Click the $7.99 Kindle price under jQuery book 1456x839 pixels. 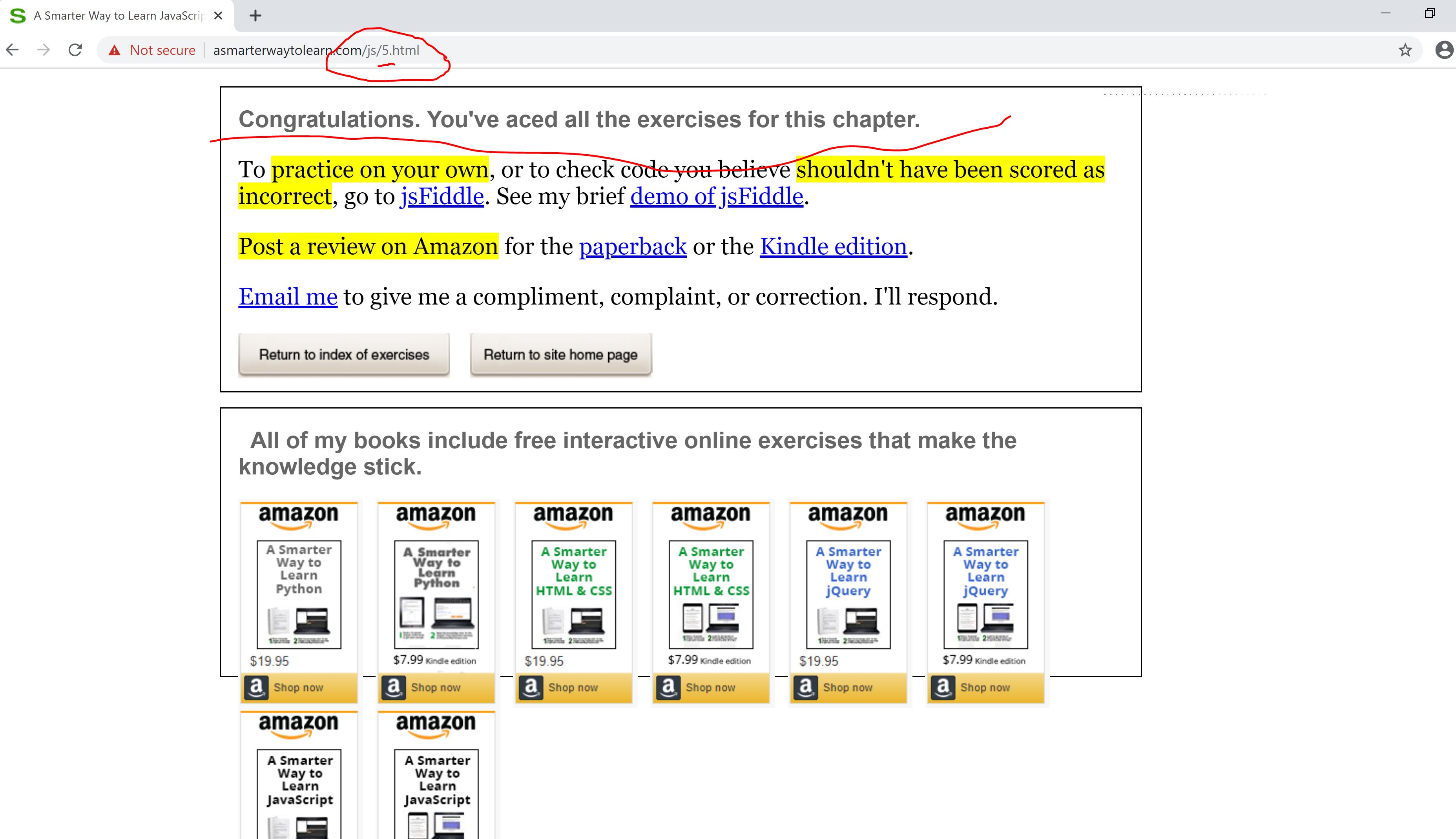point(984,660)
